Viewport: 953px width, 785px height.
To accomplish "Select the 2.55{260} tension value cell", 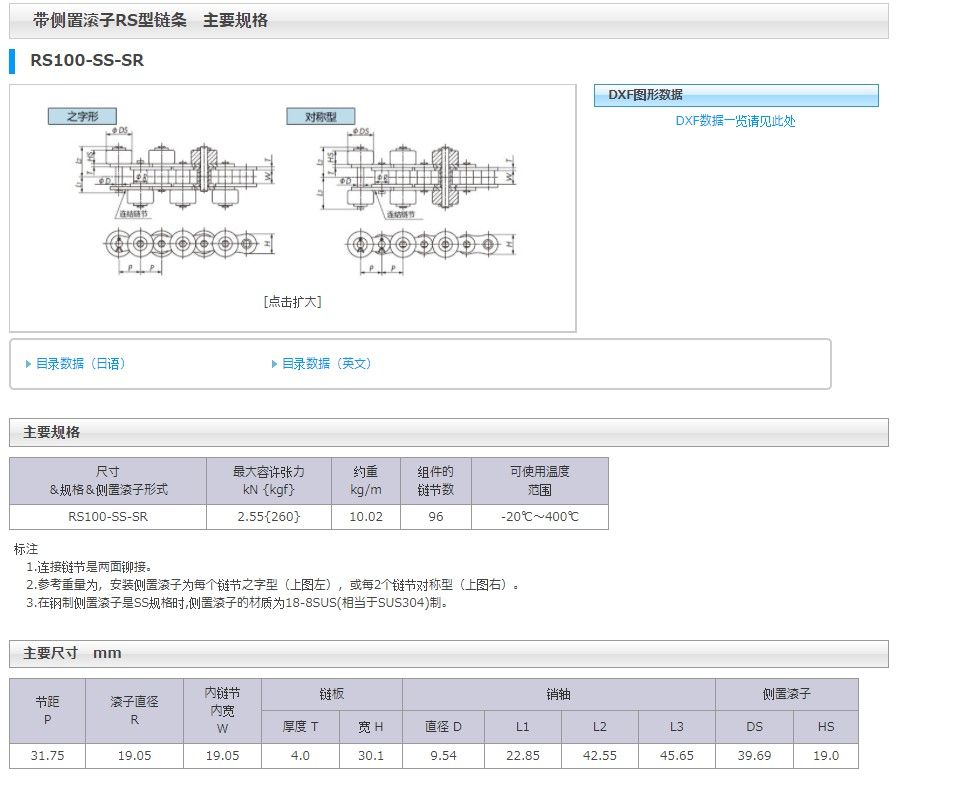I will (x=269, y=516).
